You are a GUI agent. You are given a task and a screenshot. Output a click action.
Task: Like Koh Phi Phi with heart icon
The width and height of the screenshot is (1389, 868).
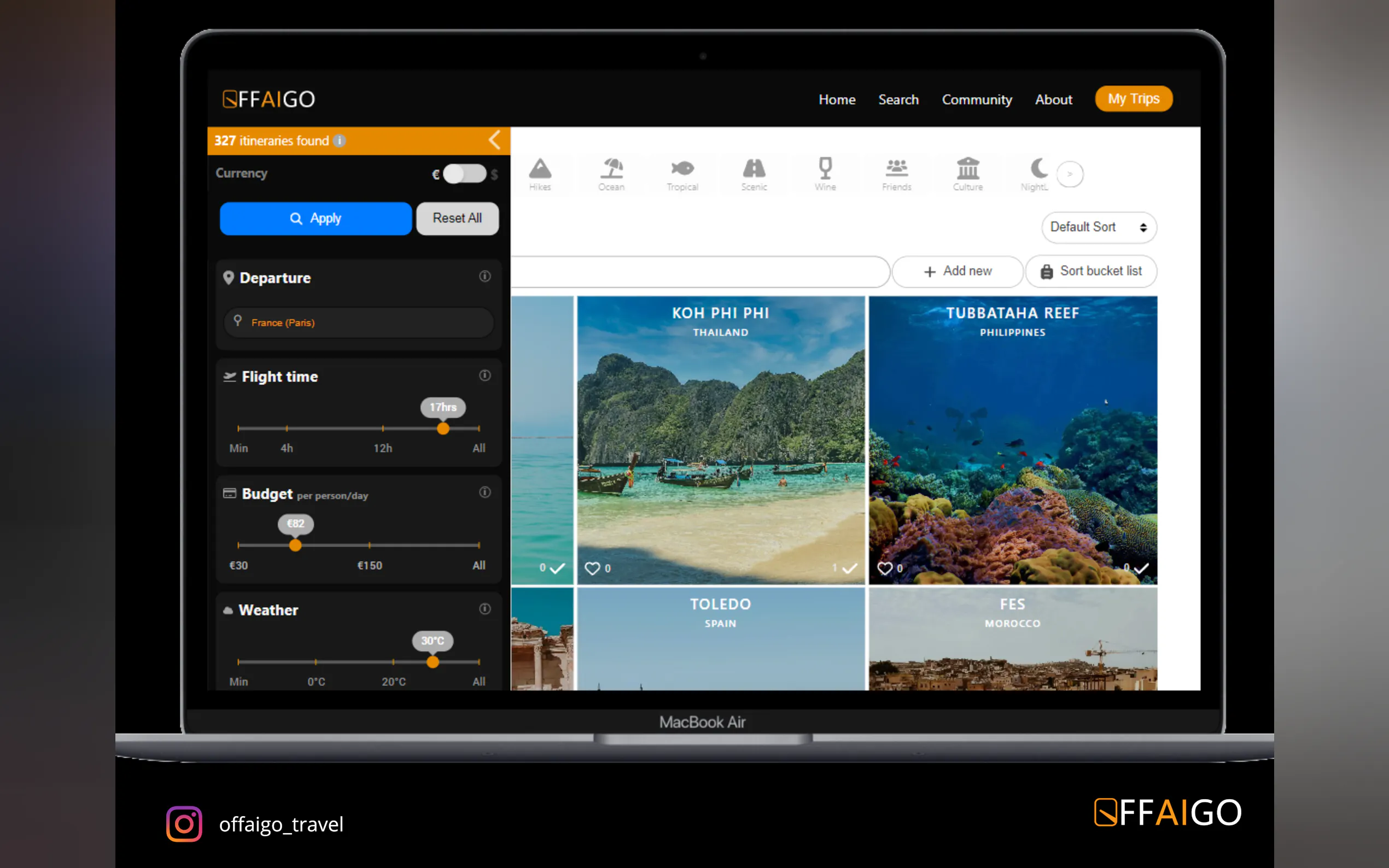point(592,568)
